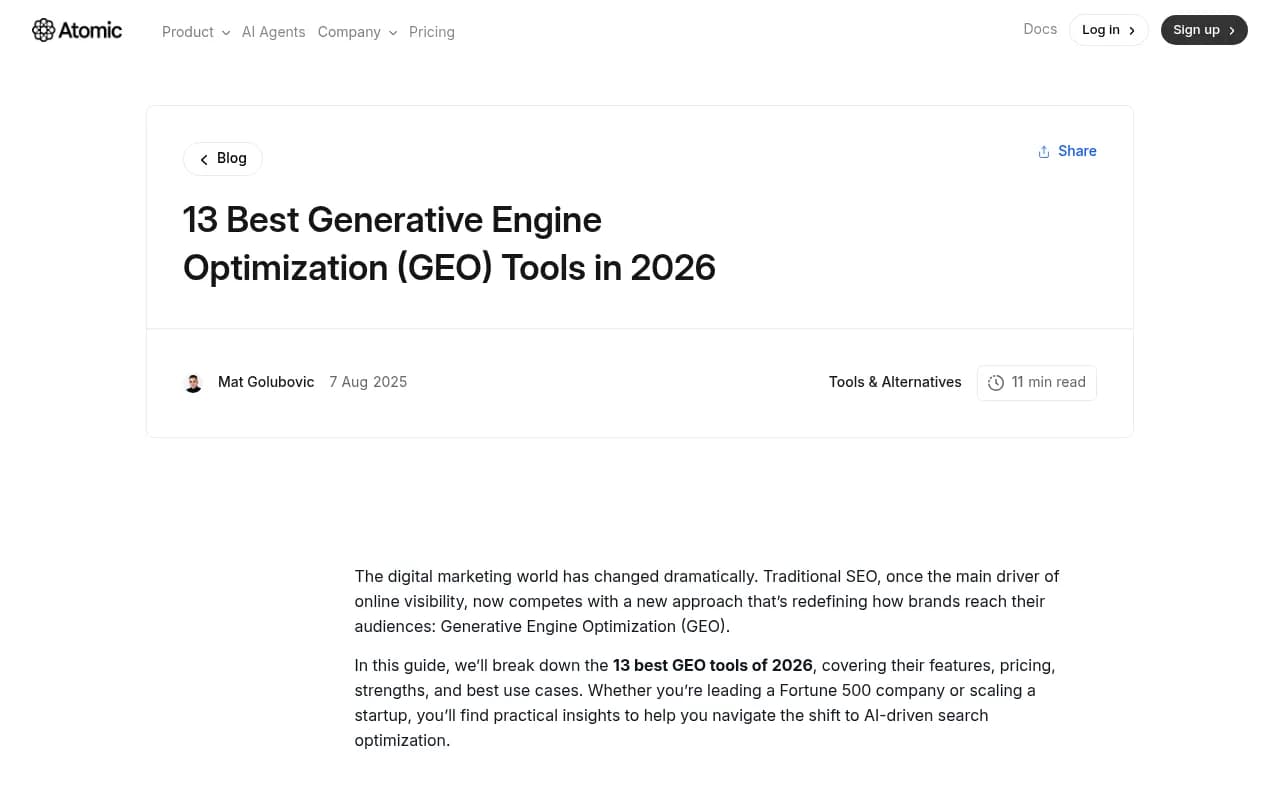
Task: Return to the Blog listing via the Blog button
Action: coord(222,158)
